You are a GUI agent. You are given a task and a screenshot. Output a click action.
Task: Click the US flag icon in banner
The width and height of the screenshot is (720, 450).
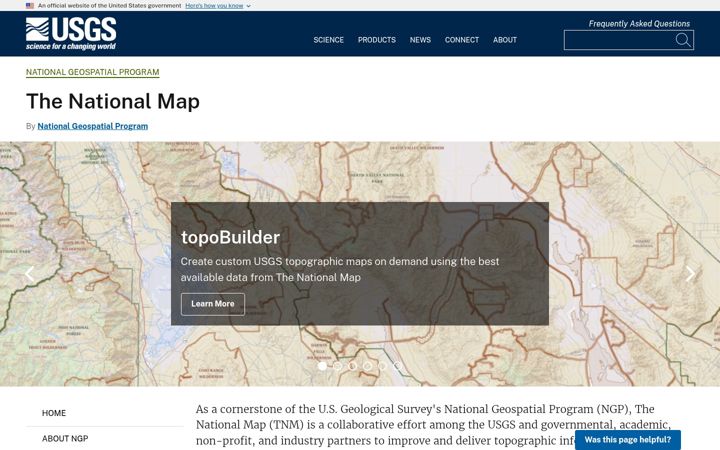(30, 6)
